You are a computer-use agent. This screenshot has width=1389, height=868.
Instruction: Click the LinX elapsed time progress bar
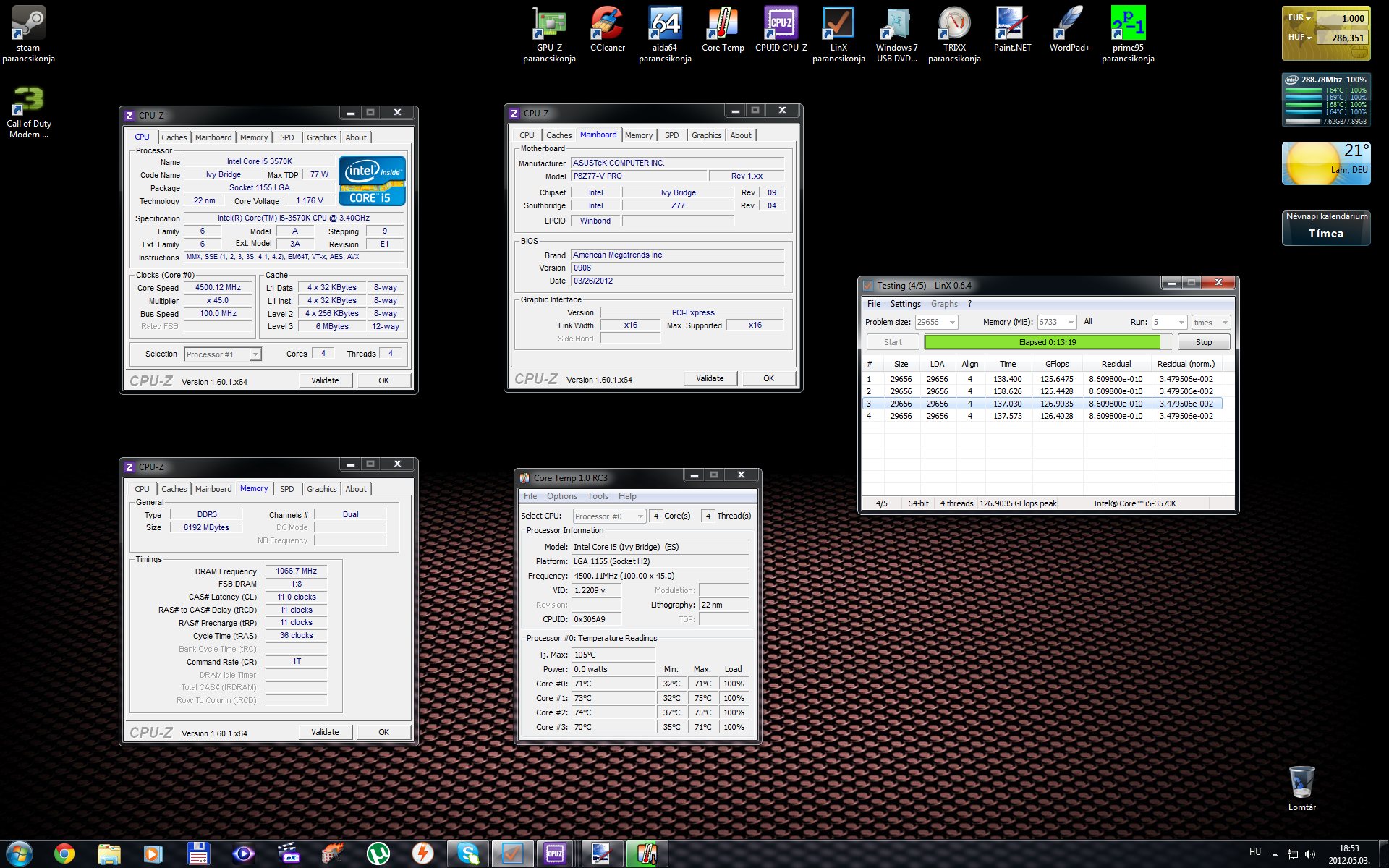coord(1048,342)
